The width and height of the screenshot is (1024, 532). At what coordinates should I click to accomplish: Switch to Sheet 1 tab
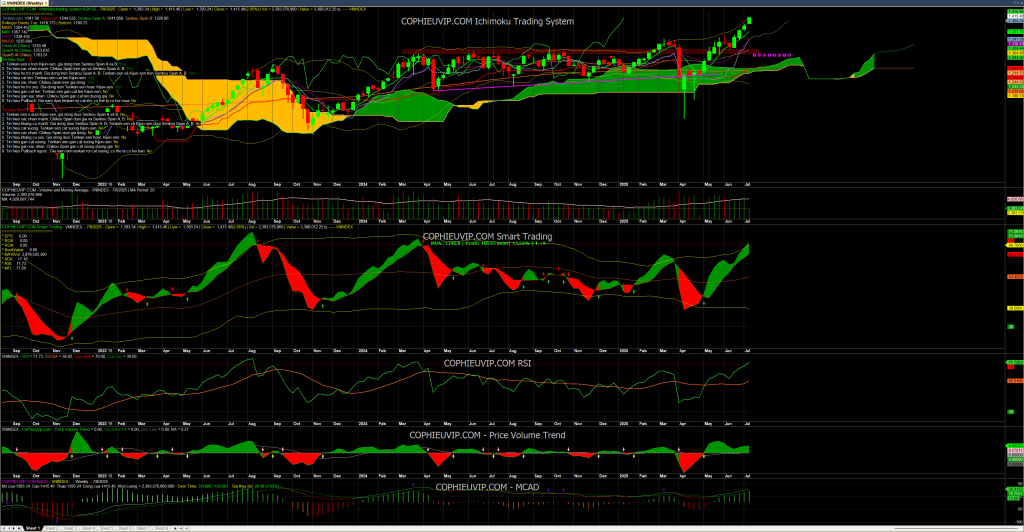[x=33, y=528]
